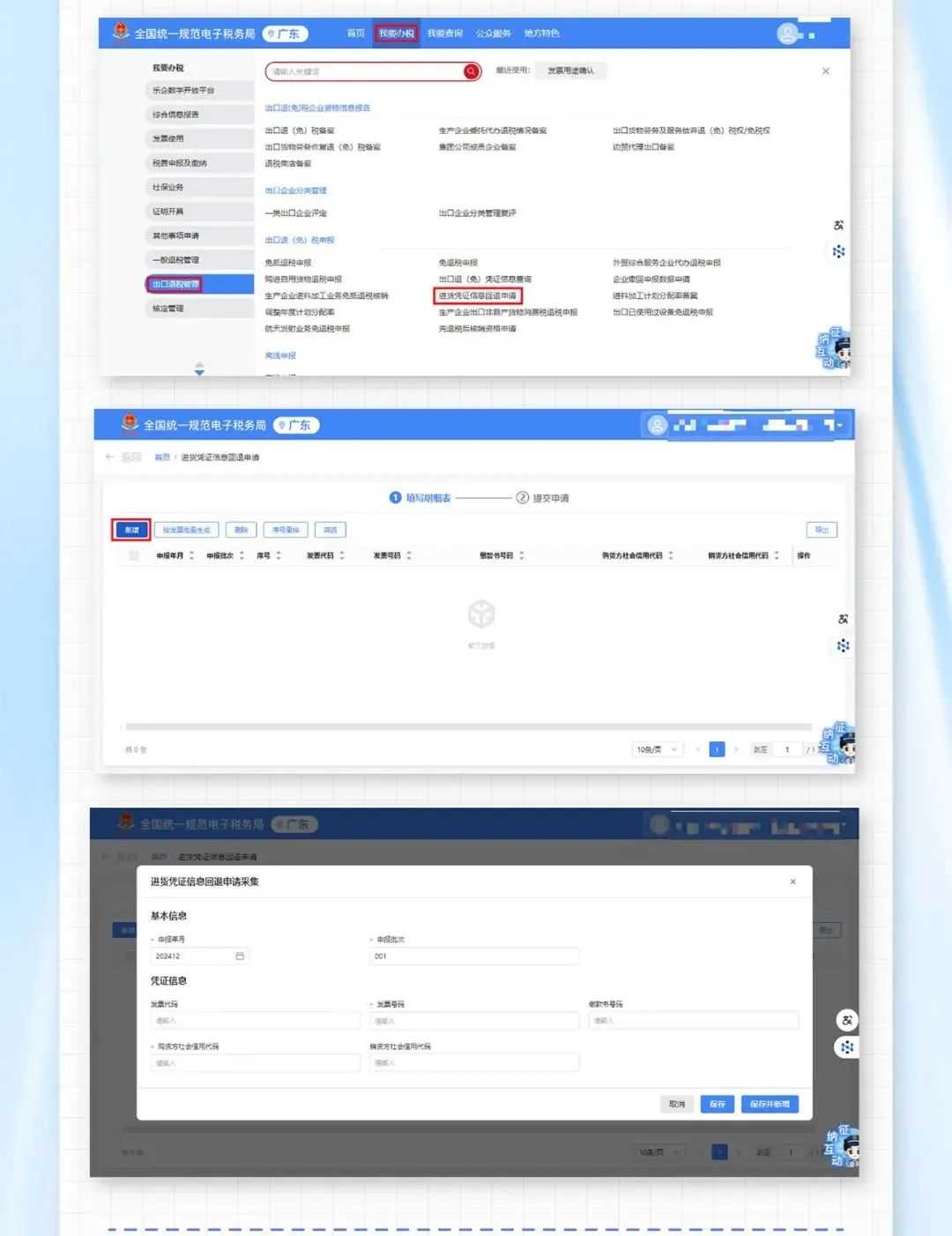Open the 免退税申报 link
Image resolution: width=952 pixels, height=1236 pixels.
458,263
